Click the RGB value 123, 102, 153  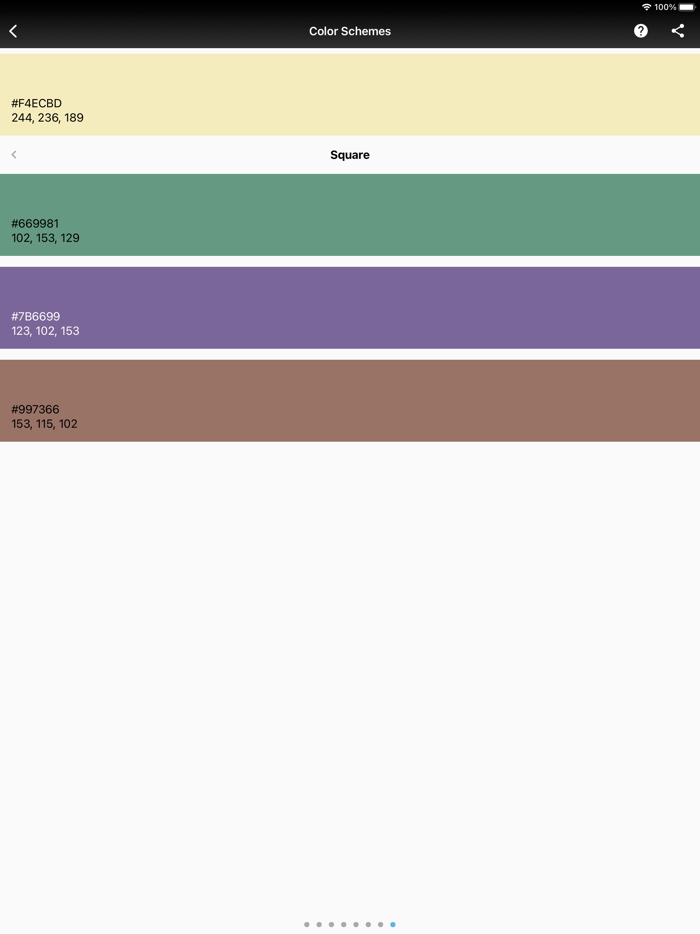[x=45, y=331]
